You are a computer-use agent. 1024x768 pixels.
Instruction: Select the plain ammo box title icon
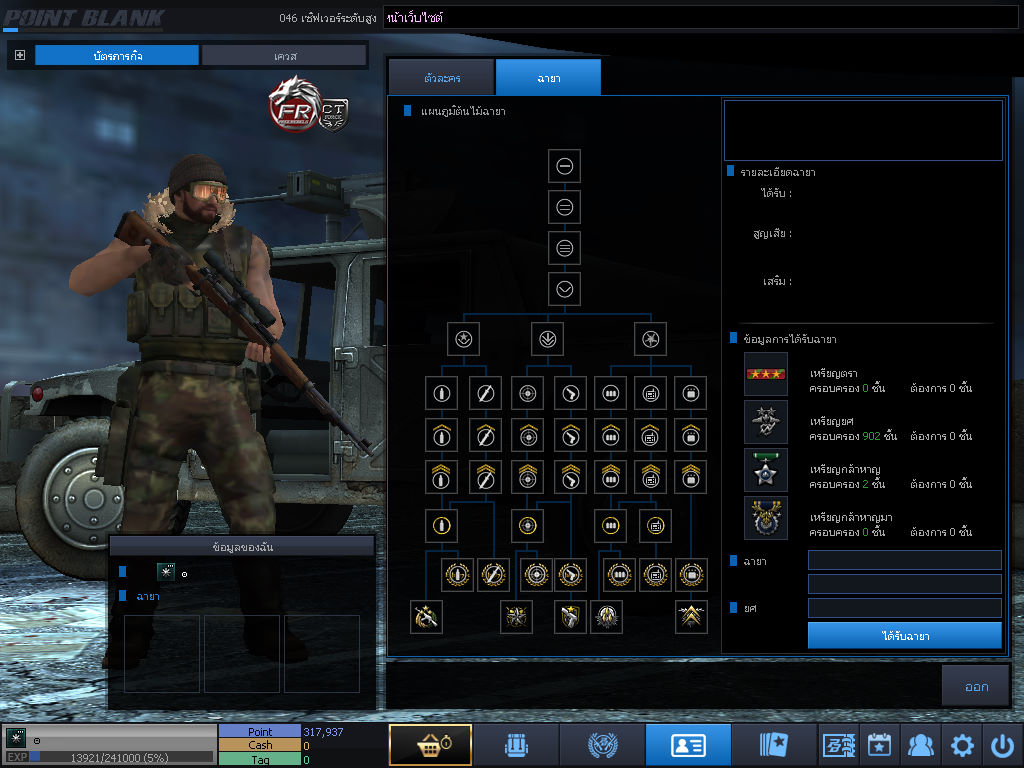click(x=691, y=393)
